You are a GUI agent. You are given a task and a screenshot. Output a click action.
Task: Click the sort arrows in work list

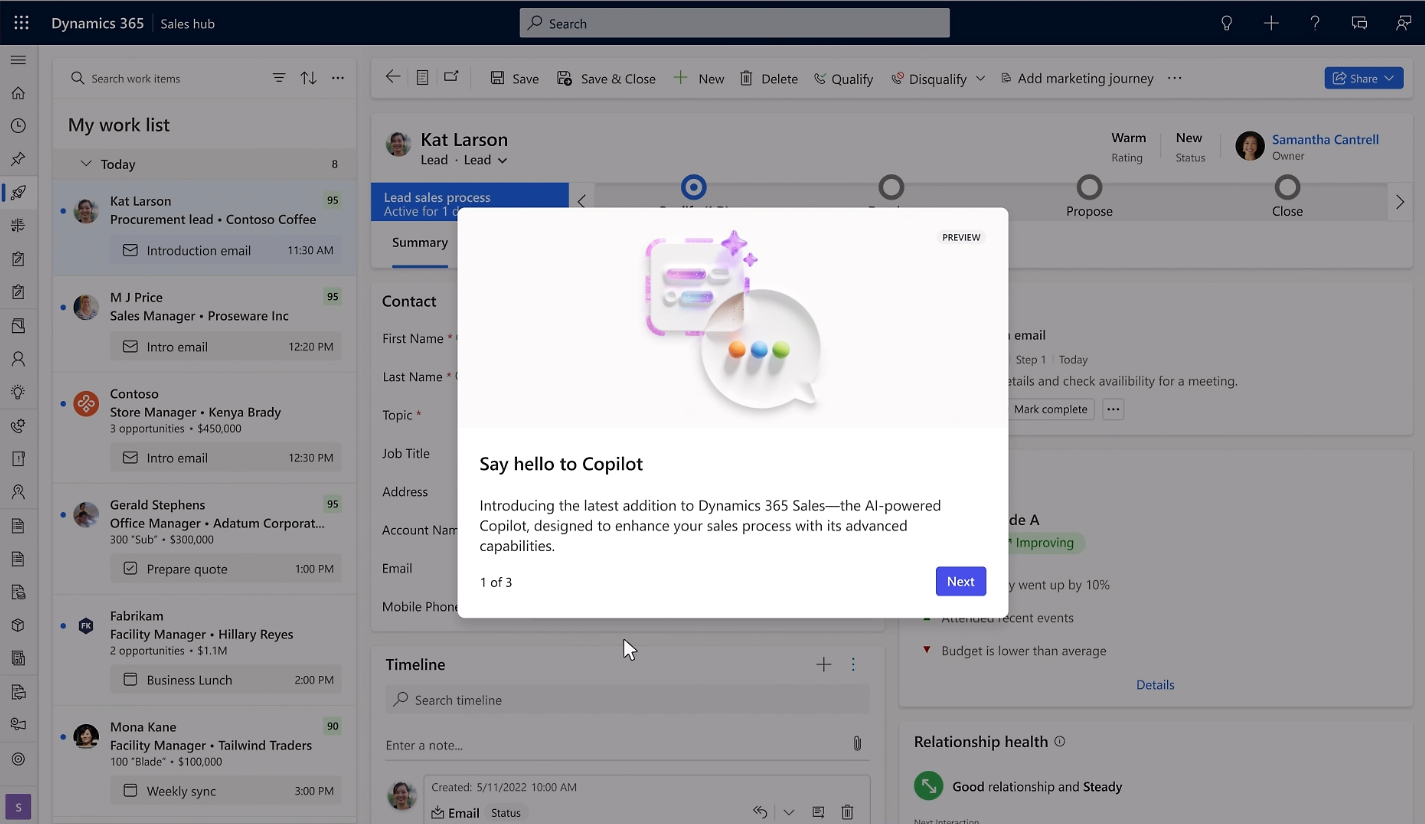(308, 78)
